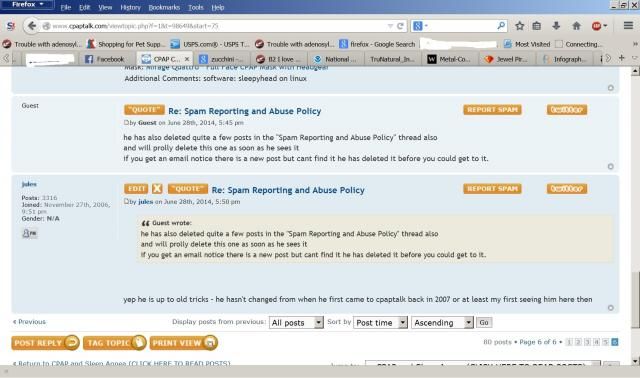Open the Most Visited bookmark folder
Image resolution: width=640 pixels, height=378 pixels.
point(527,44)
